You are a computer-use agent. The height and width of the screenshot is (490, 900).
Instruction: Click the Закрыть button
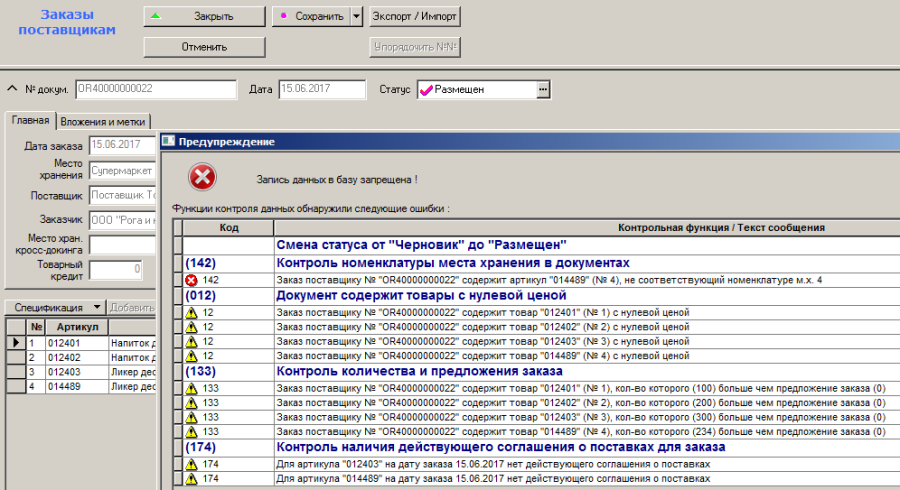tap(204, 16)
